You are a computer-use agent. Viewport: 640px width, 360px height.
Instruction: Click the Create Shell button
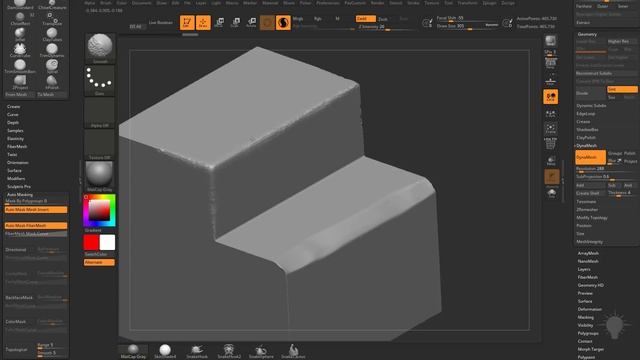[x=590, y=193]
